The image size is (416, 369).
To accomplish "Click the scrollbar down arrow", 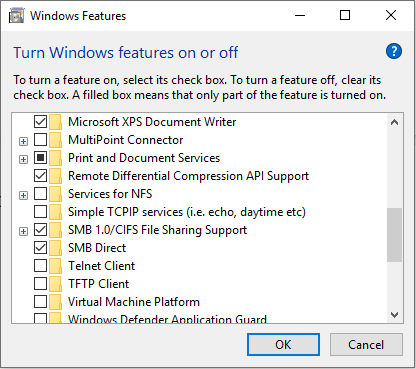I will pos(394,314).
